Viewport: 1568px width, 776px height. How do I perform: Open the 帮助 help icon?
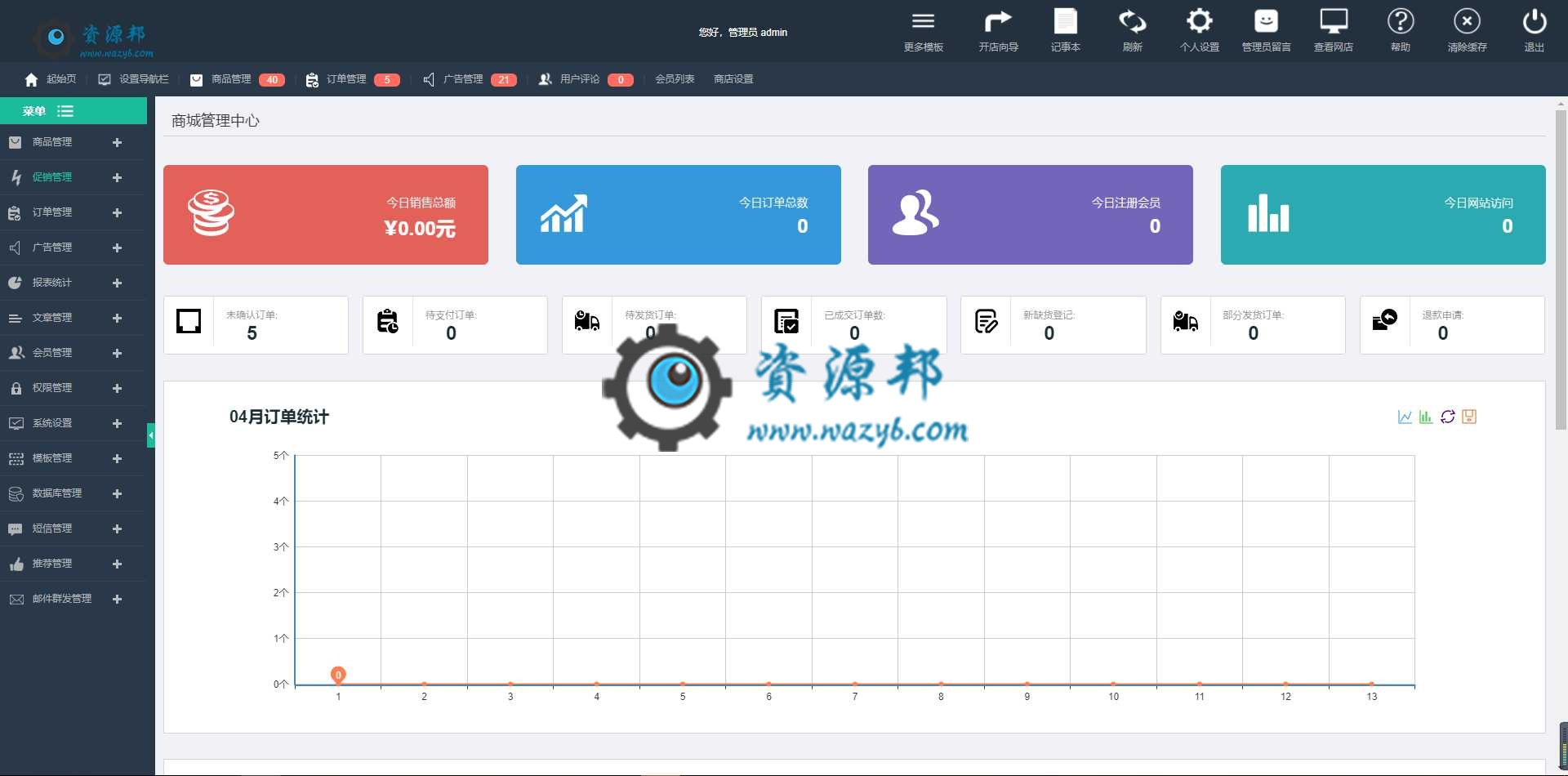pos(1400,21)
